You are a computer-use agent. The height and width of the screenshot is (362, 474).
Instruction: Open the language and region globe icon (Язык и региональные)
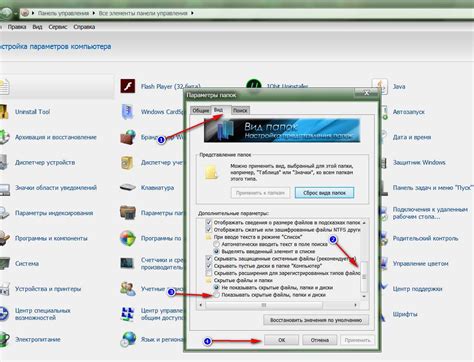128,339
